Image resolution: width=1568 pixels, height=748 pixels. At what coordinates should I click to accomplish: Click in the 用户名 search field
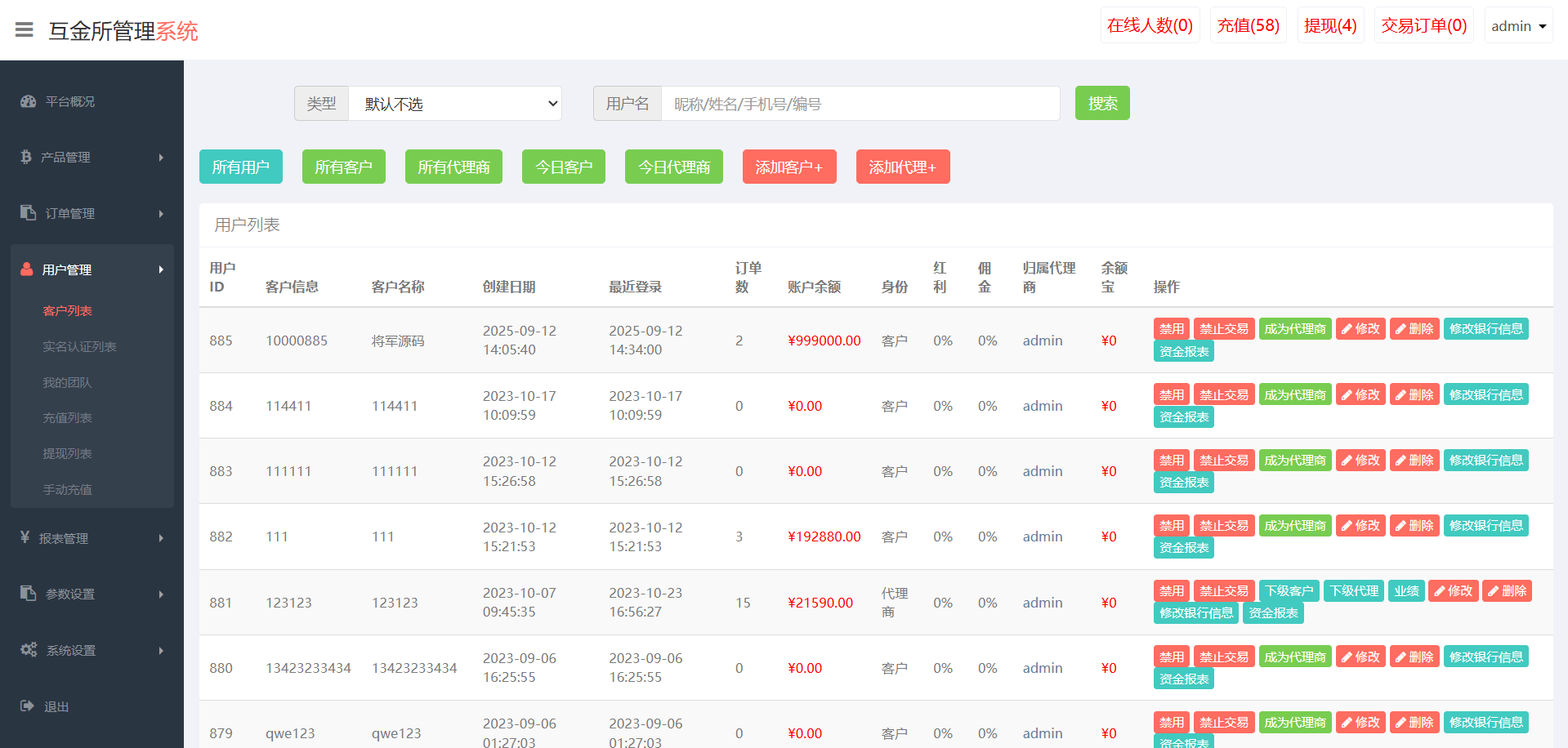[860, 104]
